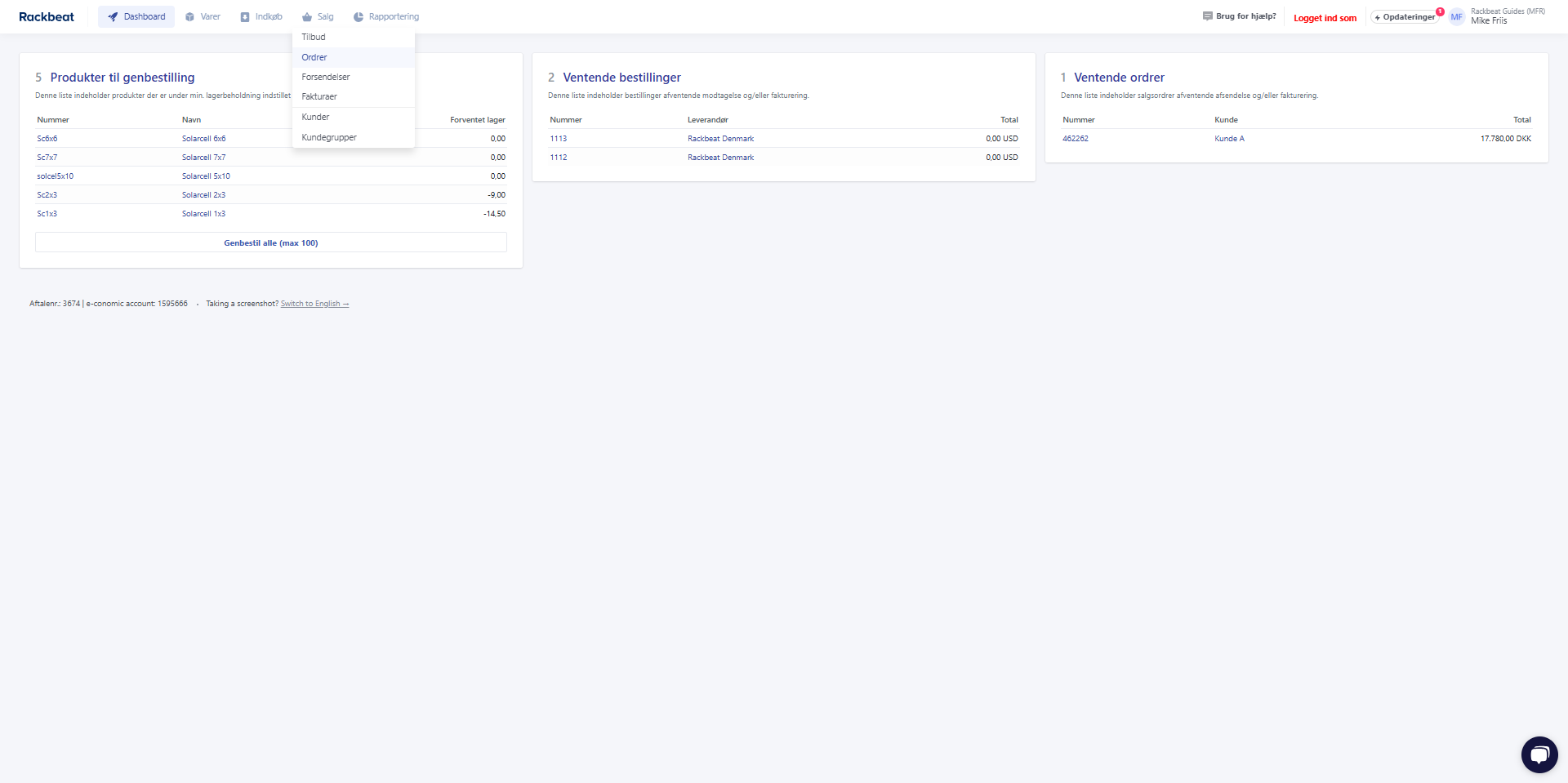
Task: Click the Rapportering pie chart icon
Action: point(359,17)
